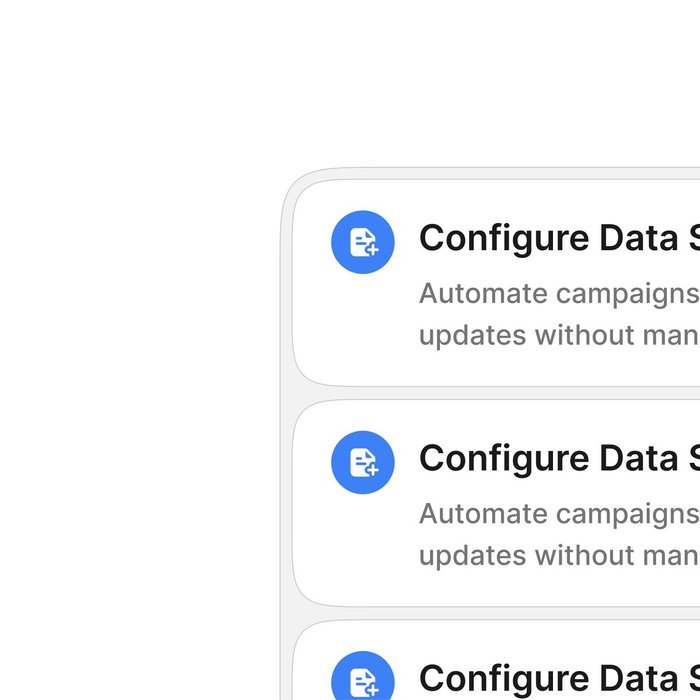Select the middle card's empty white area below its icon

[x=363, y=555]
